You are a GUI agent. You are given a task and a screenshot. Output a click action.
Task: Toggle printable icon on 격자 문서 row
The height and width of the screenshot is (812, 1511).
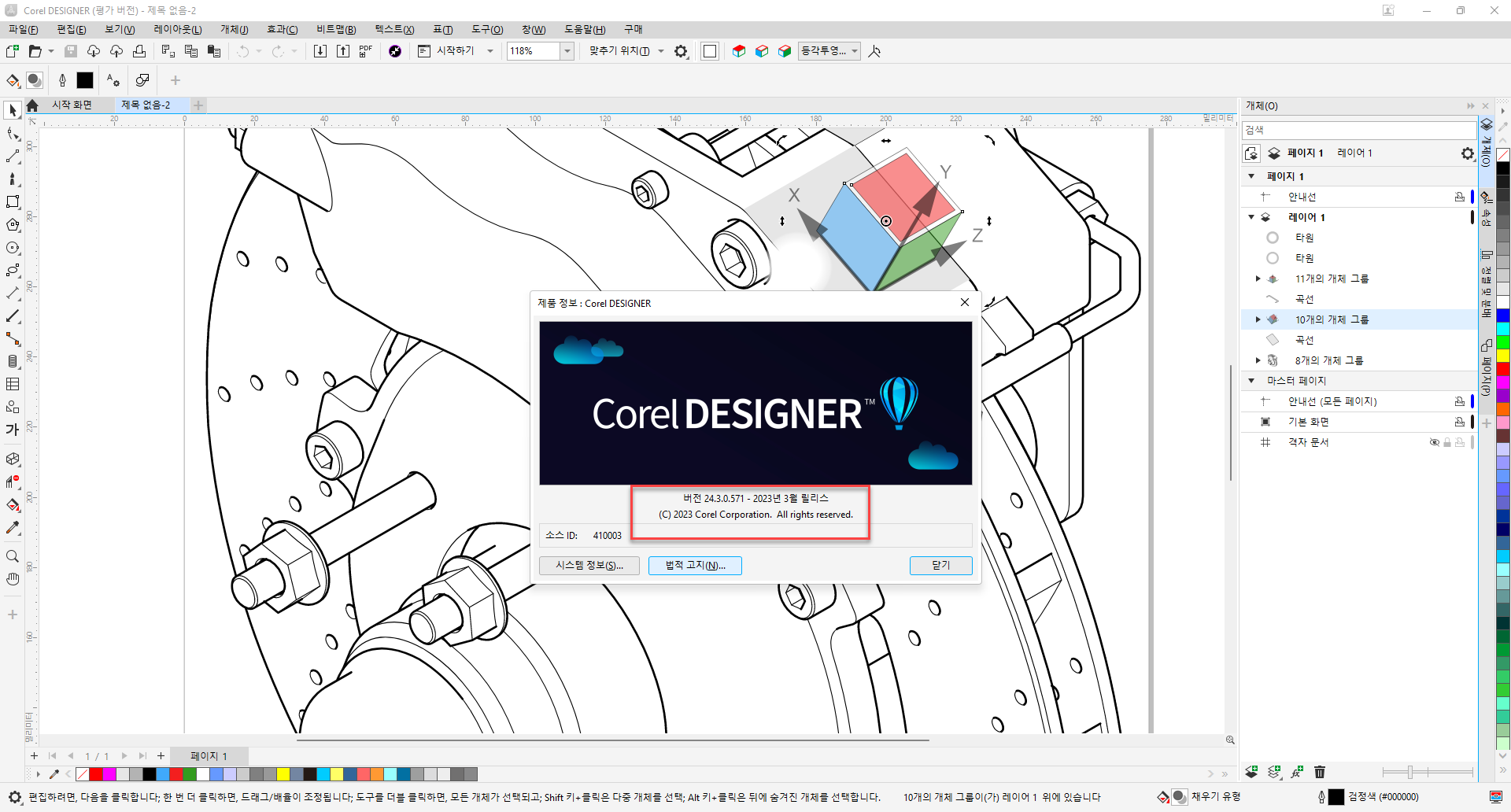[x=1460, y=442]
